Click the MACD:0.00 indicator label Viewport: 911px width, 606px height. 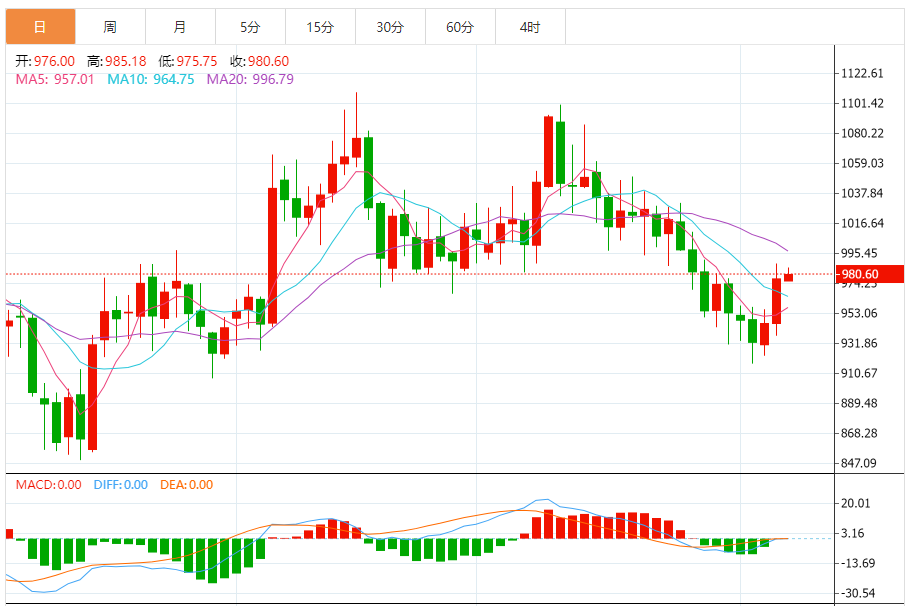[48, 485]
